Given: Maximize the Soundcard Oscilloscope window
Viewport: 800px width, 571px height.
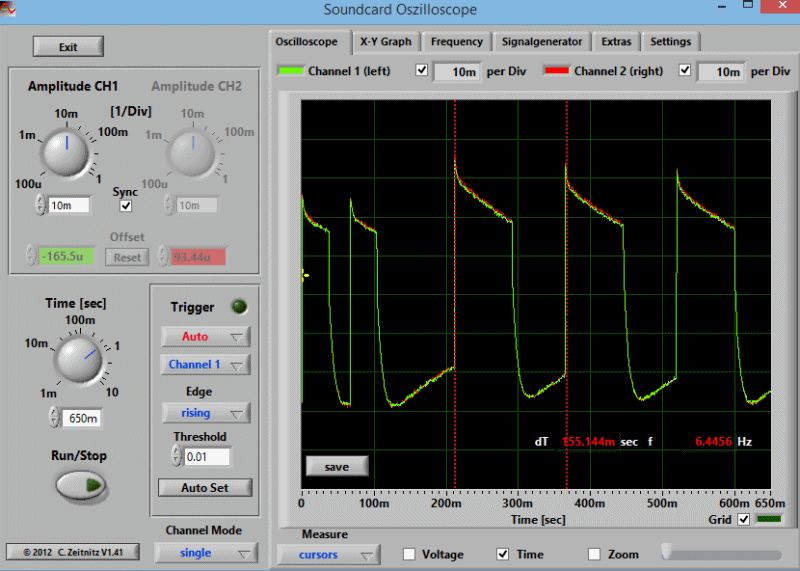Looking at the screenshot, I should pos(747,6).
